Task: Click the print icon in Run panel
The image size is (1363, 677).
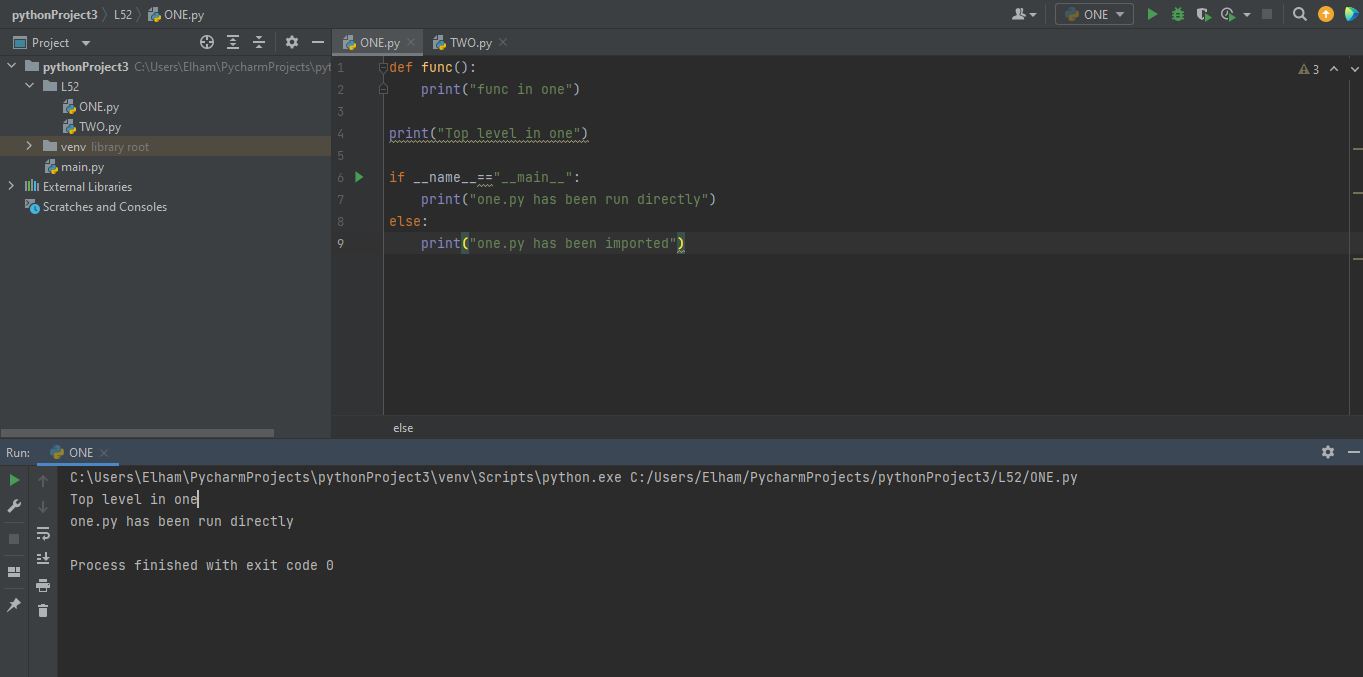Action: point(43,585)
